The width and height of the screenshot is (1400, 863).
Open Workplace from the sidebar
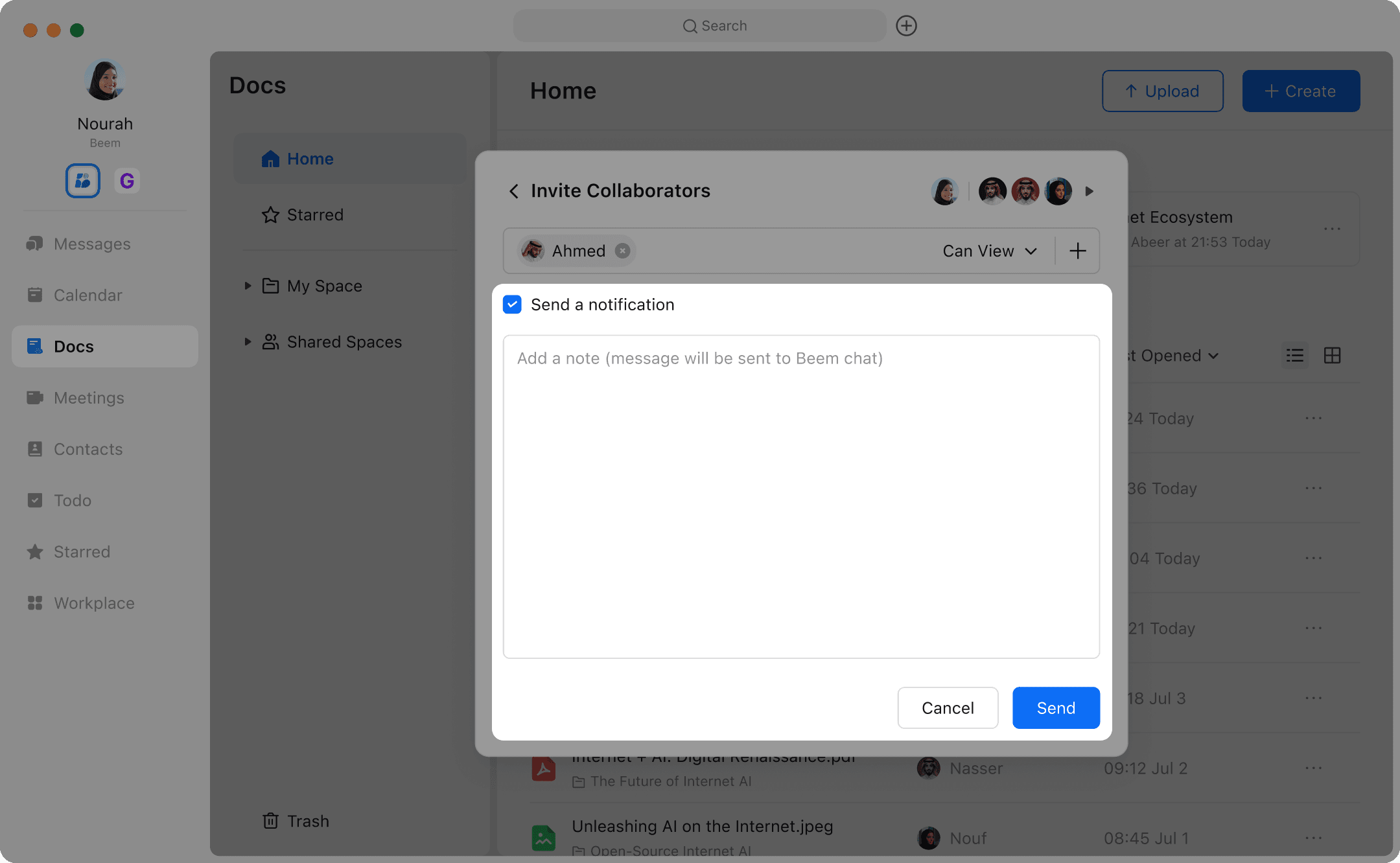[94, 603]
